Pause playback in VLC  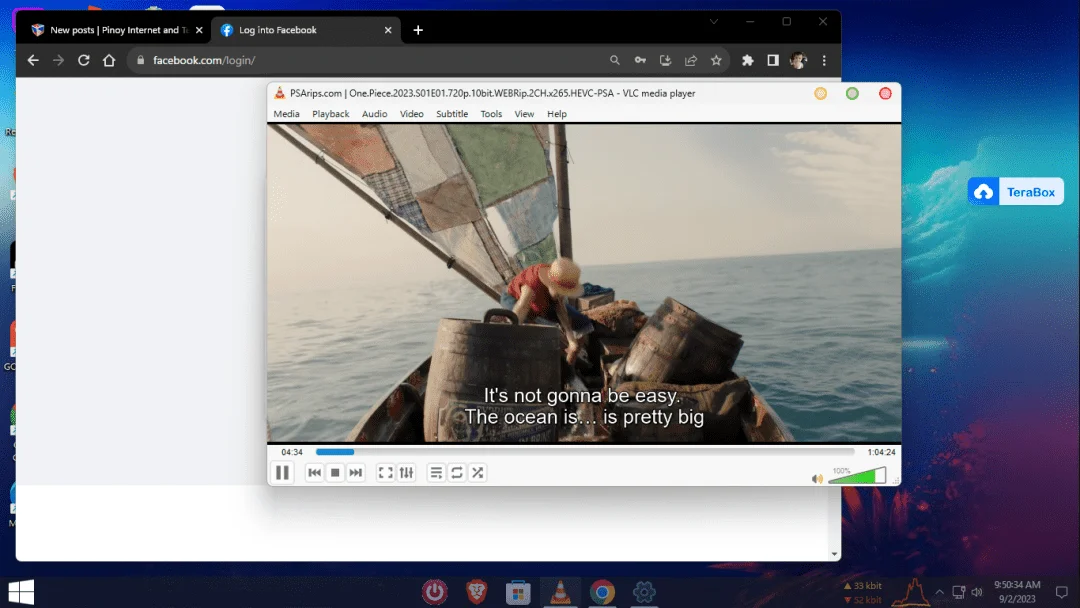[282, 472]
